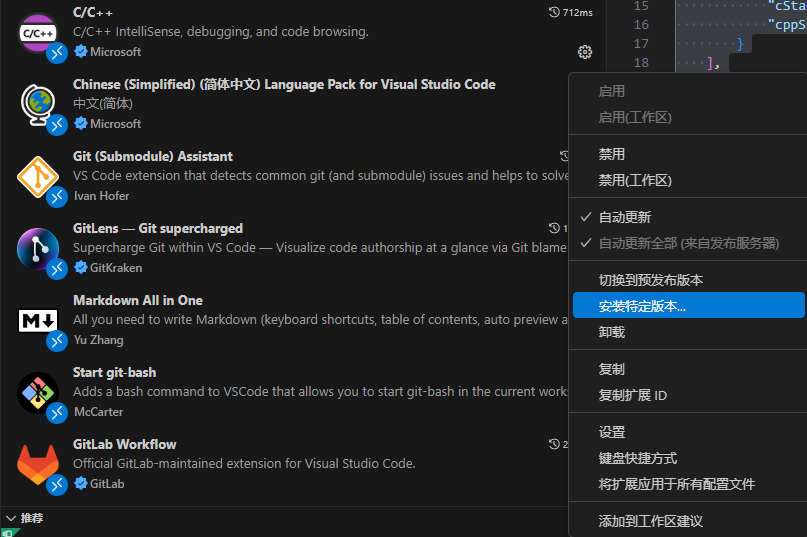The image size is (807, 537).
Task: Click line number 16 in the editor
Action: (x=641, y=25)
